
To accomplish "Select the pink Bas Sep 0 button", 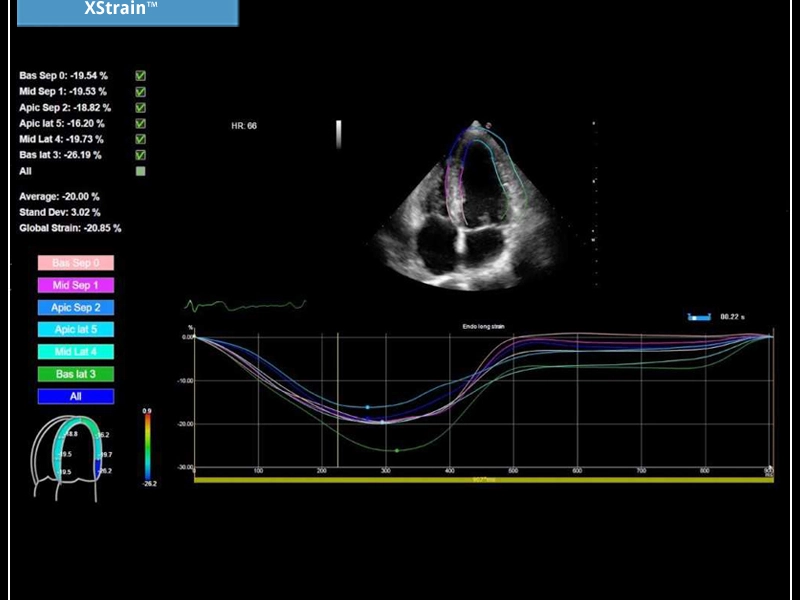I will [76, 263].
